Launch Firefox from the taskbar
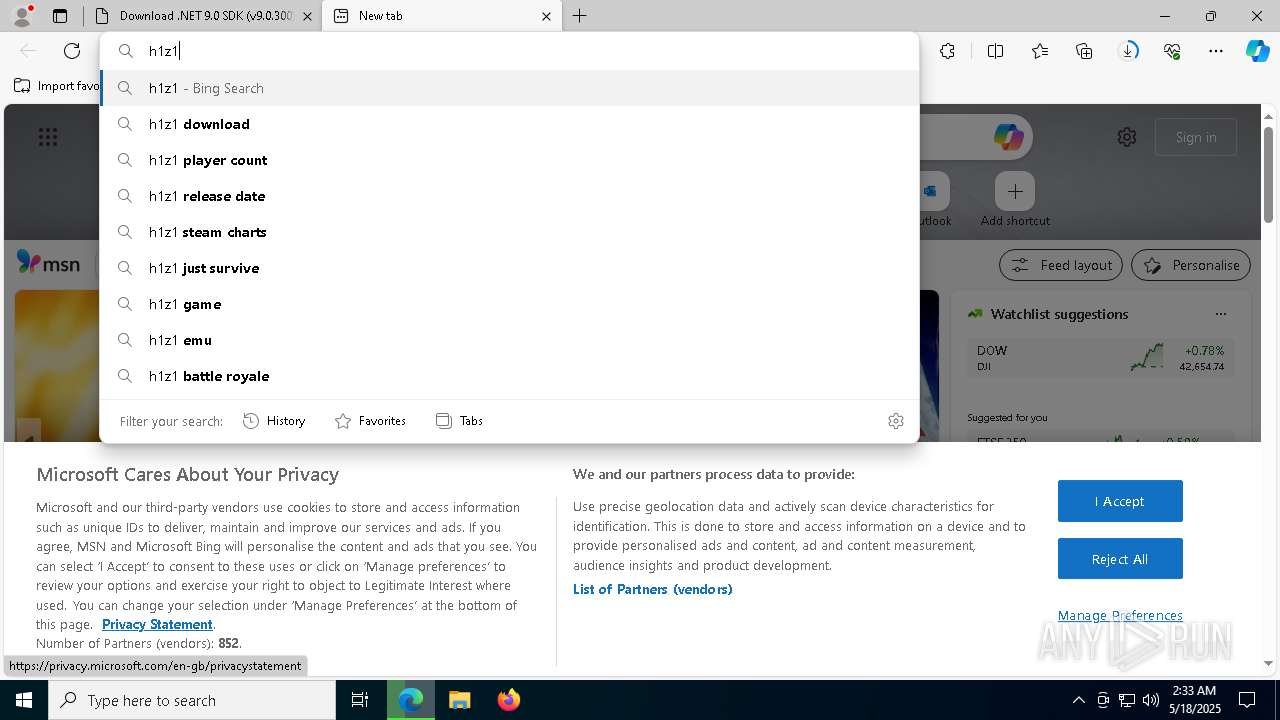Screen dimensions: 1280x720 point(509,700)
